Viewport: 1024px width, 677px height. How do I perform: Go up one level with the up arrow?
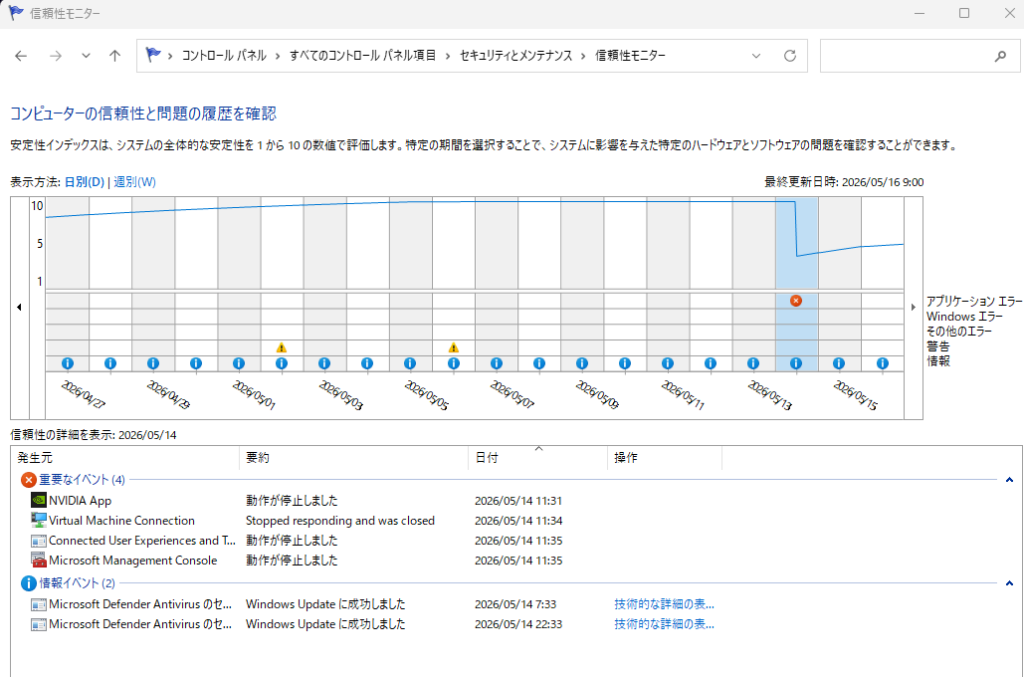(115, 56)
